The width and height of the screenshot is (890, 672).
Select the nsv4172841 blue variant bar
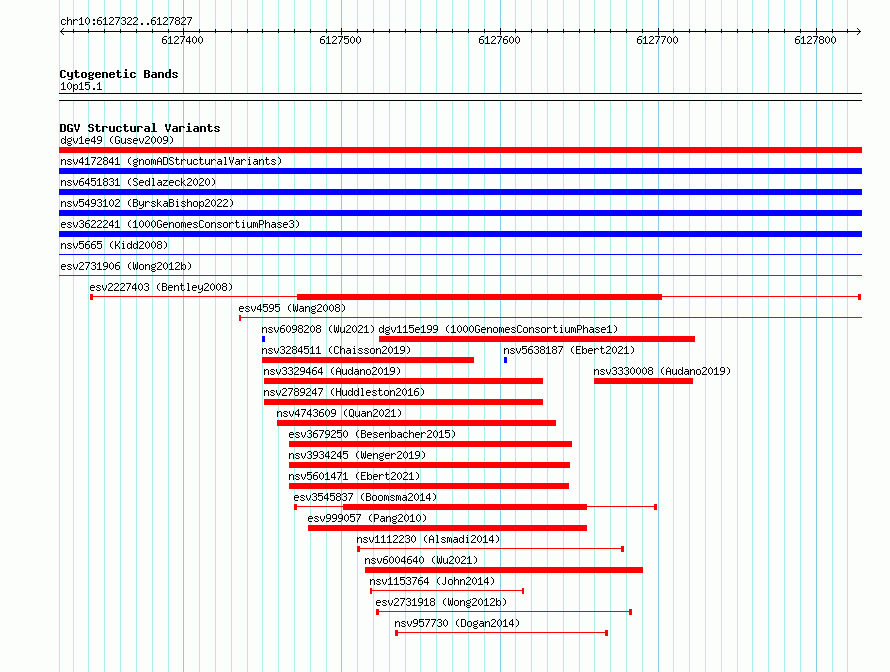pyautogui.click(x=460, y=171)
